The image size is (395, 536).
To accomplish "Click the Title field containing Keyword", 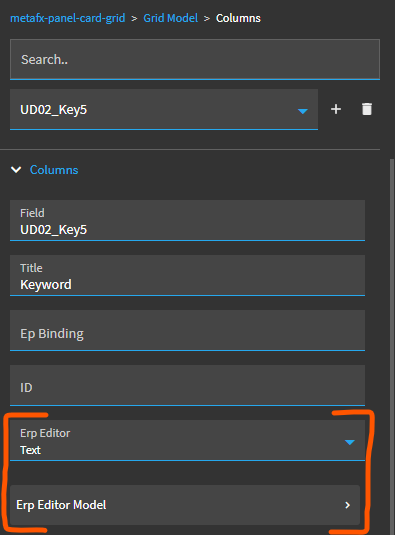I will [x=188, y=276].
